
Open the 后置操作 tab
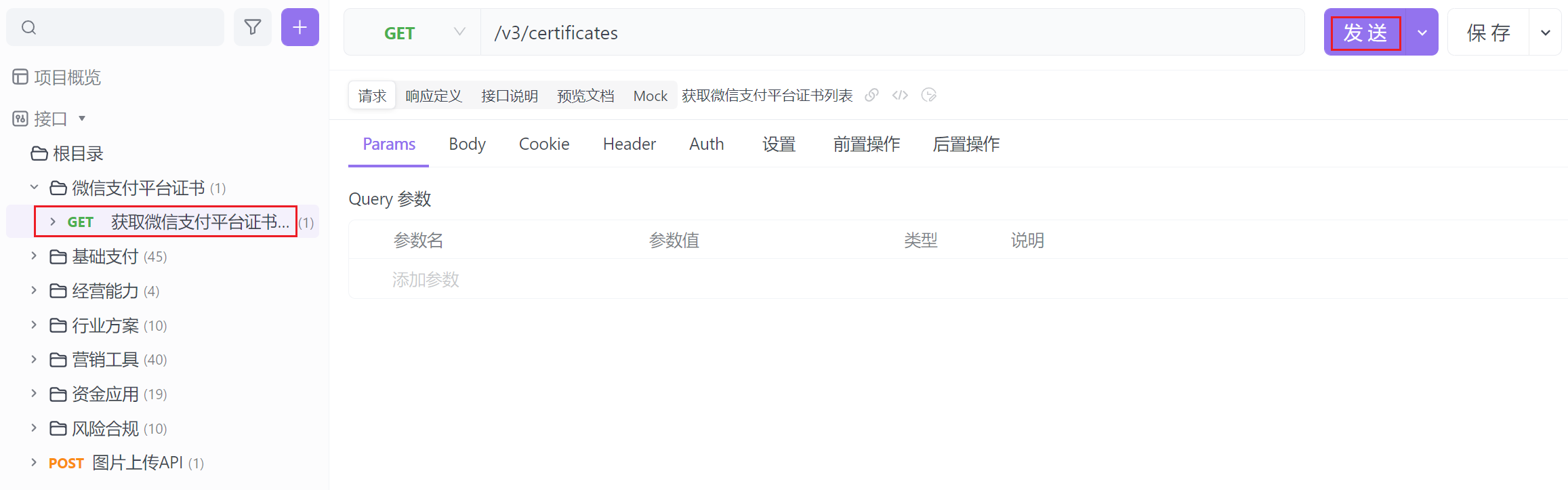click(x=966, y=144)
